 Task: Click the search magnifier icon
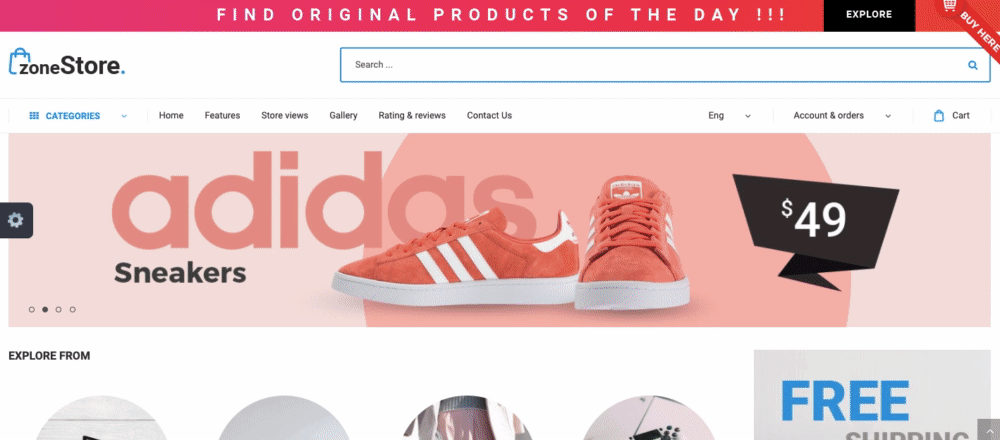pos(973,64)
